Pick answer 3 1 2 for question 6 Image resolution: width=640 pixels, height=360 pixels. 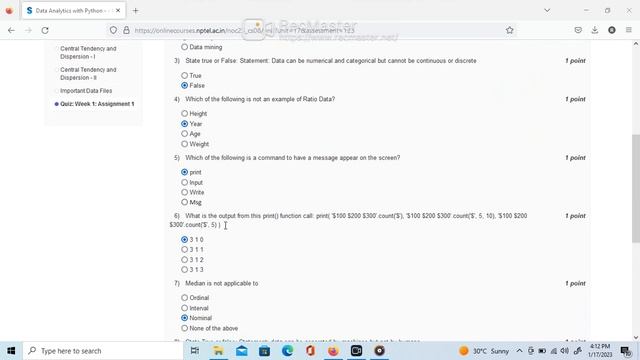point(184,260)
